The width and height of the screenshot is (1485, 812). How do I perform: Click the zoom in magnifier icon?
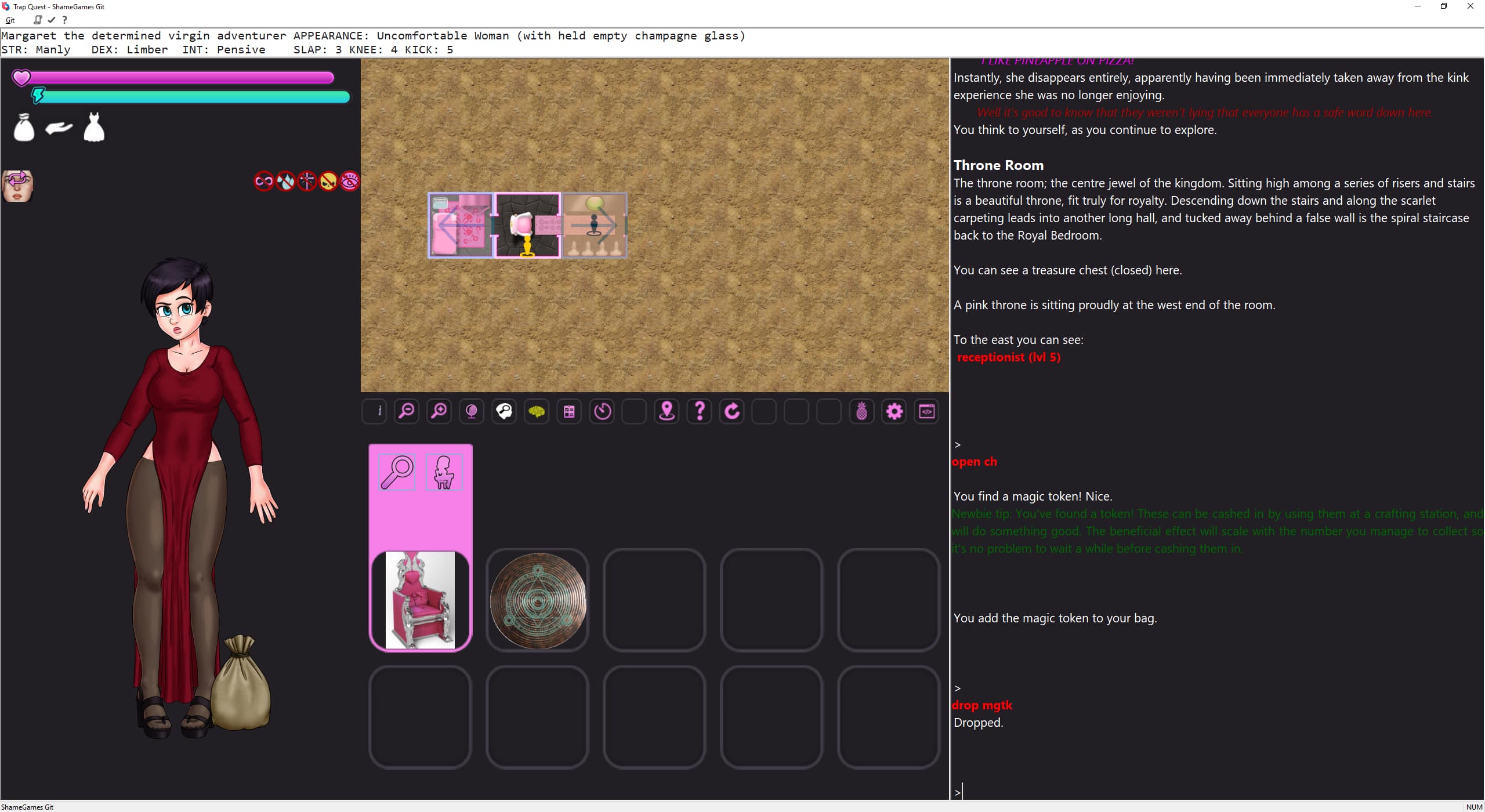coord(439,412)
